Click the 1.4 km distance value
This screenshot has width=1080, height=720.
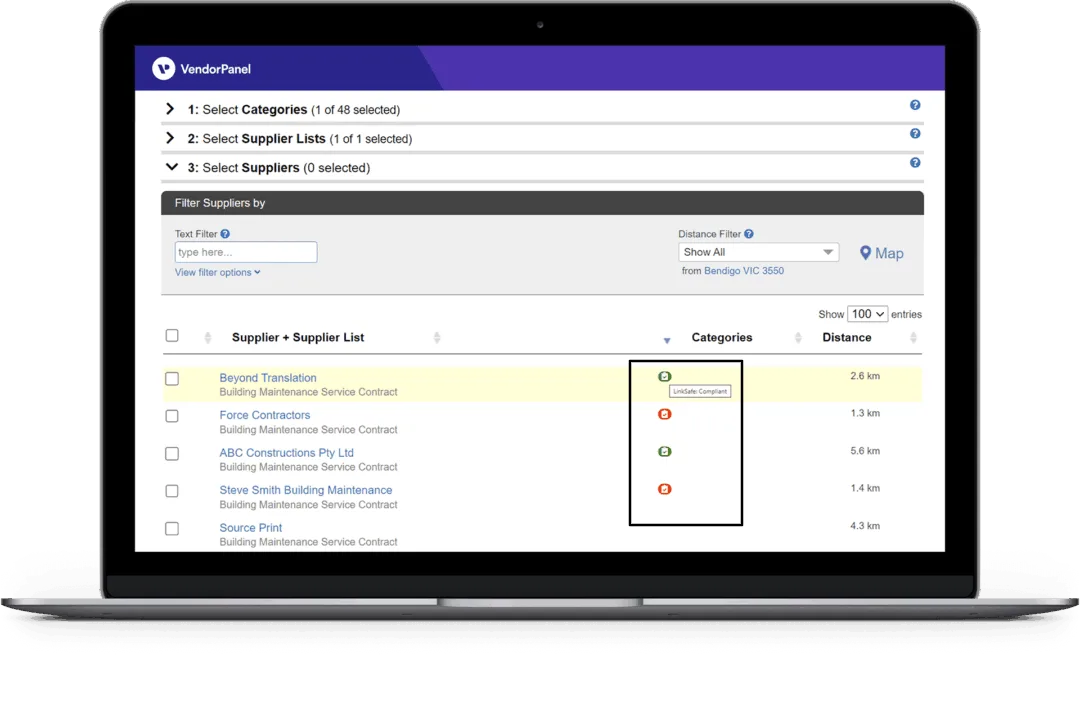(865, 488)
